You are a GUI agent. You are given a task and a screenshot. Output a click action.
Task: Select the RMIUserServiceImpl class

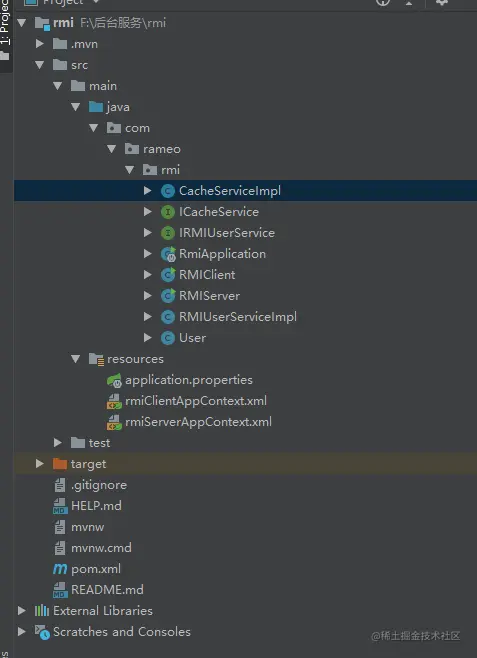tap(238, 317)
